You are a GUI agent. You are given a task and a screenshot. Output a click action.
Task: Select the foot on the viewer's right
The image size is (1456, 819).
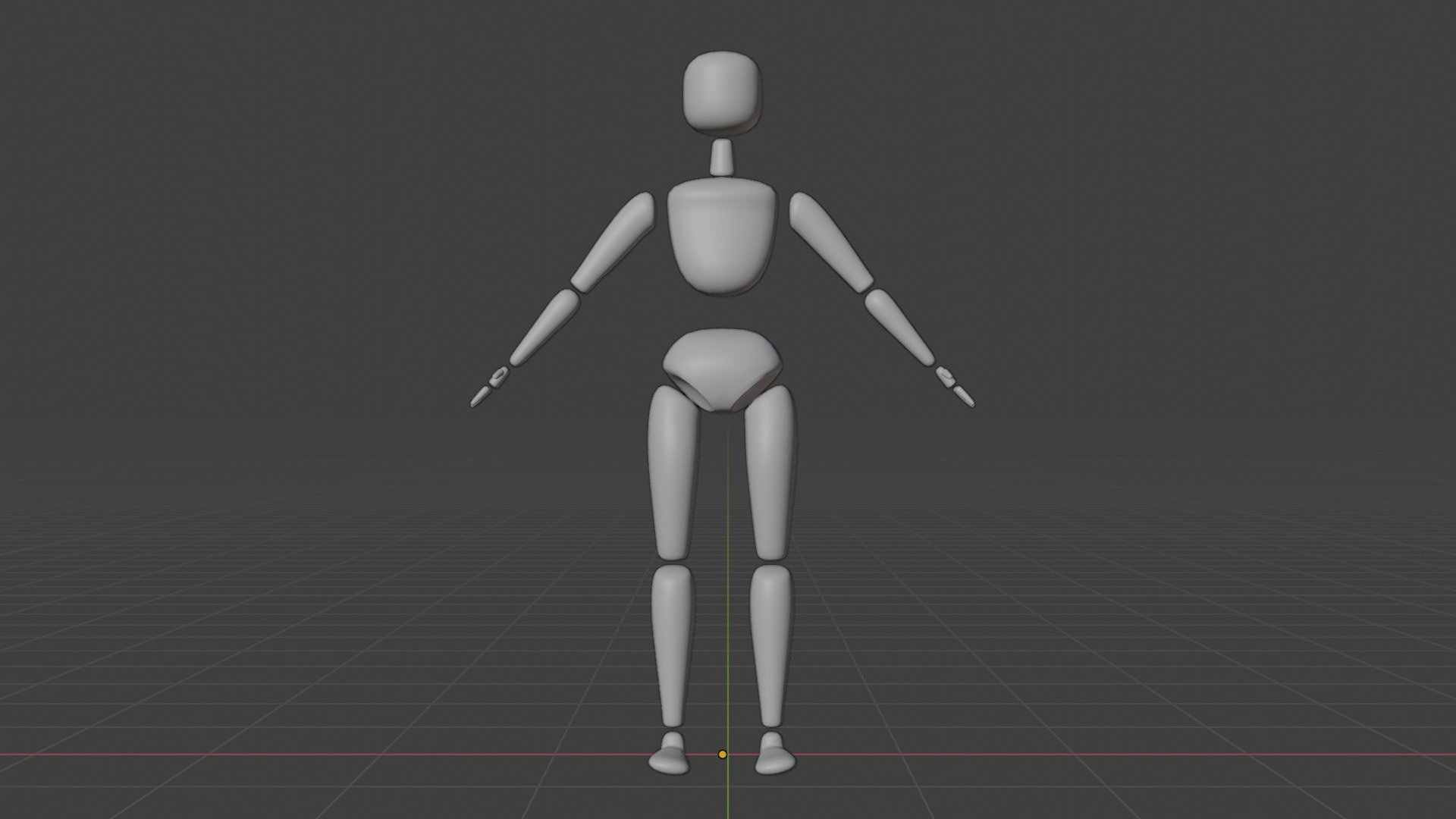774,753
